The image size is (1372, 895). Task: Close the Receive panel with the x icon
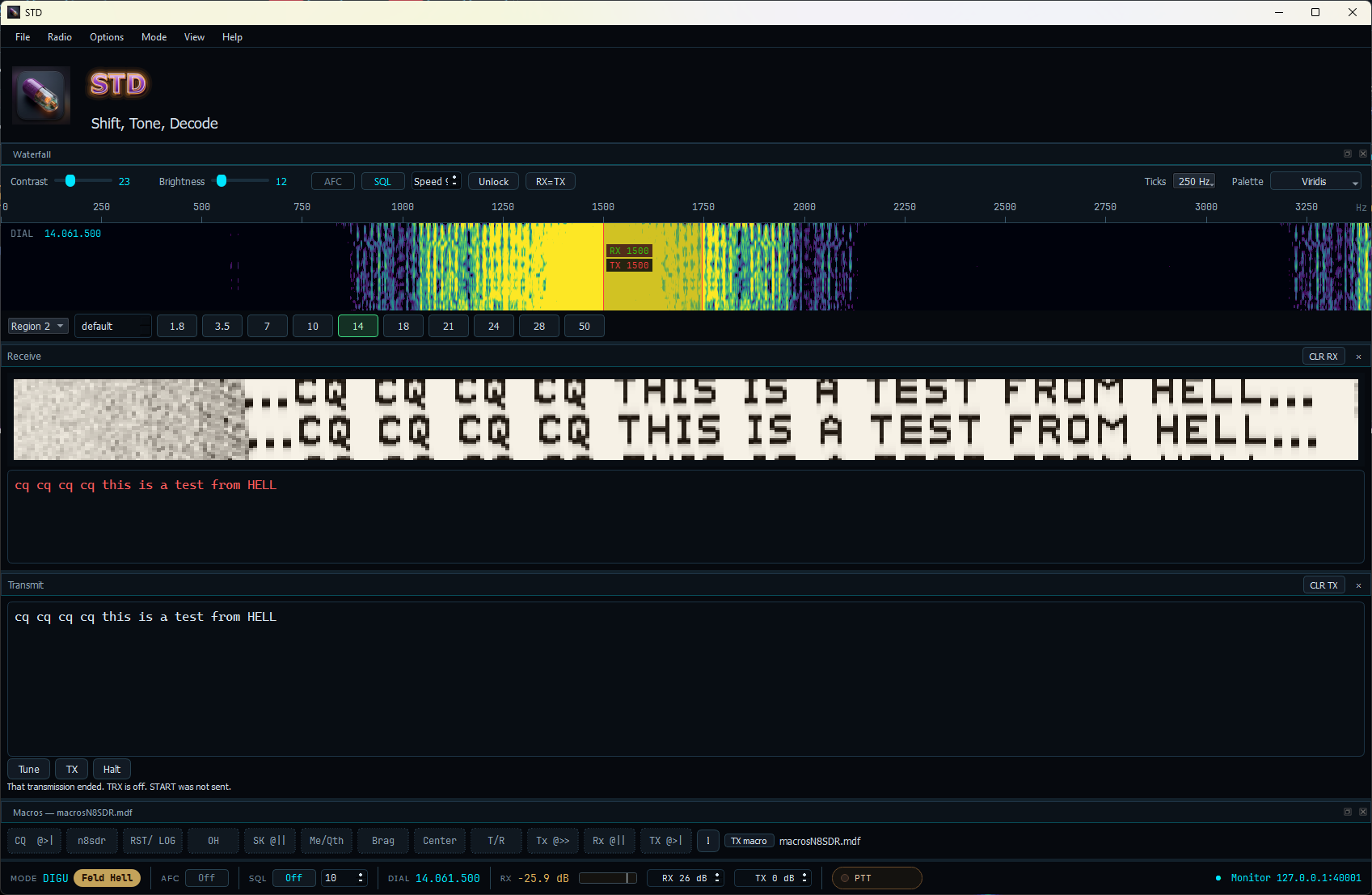coord(1358,357)
